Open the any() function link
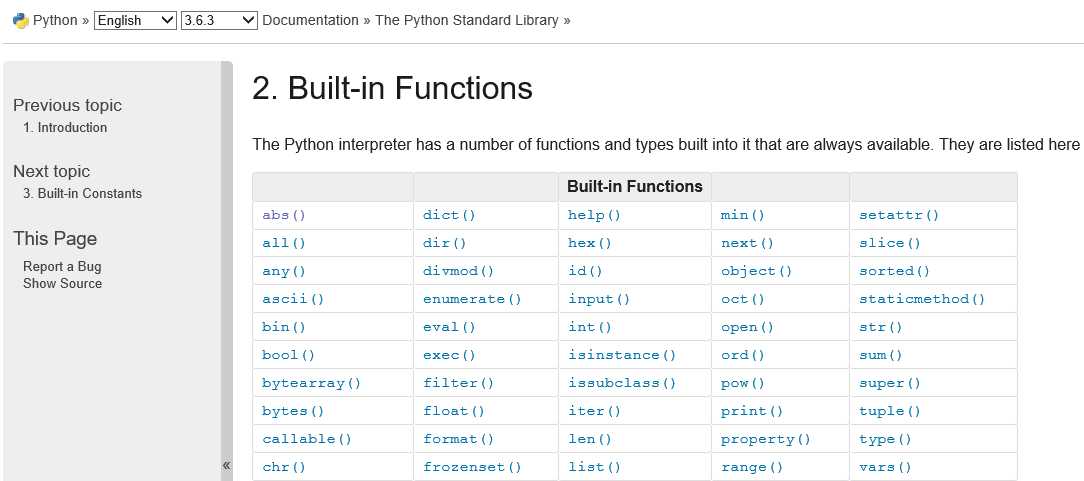 click(283, 271)
